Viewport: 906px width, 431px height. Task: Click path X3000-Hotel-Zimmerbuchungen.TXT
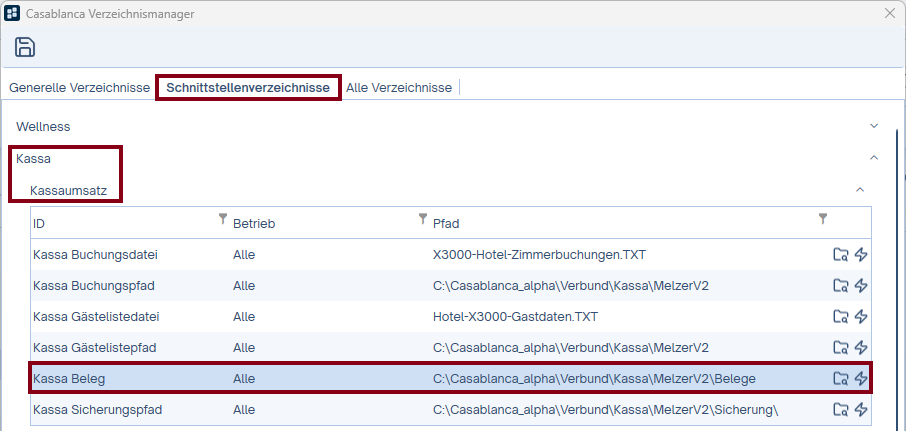coord(539,255)
